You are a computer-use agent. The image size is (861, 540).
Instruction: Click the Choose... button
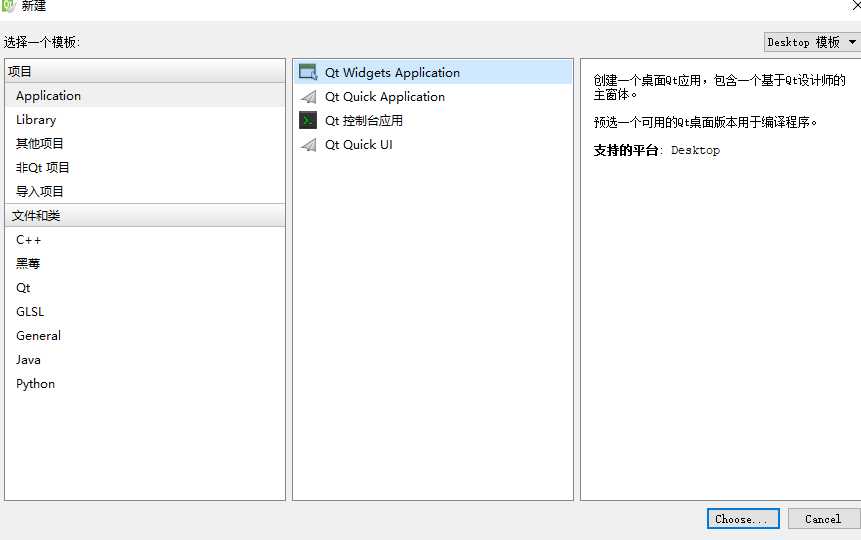[x=743, y=519]
